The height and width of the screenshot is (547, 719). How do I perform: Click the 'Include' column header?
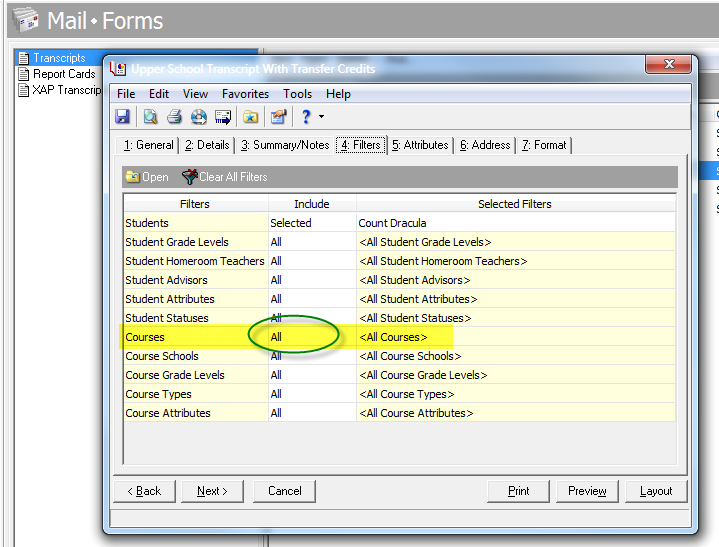tap(312, 204)
